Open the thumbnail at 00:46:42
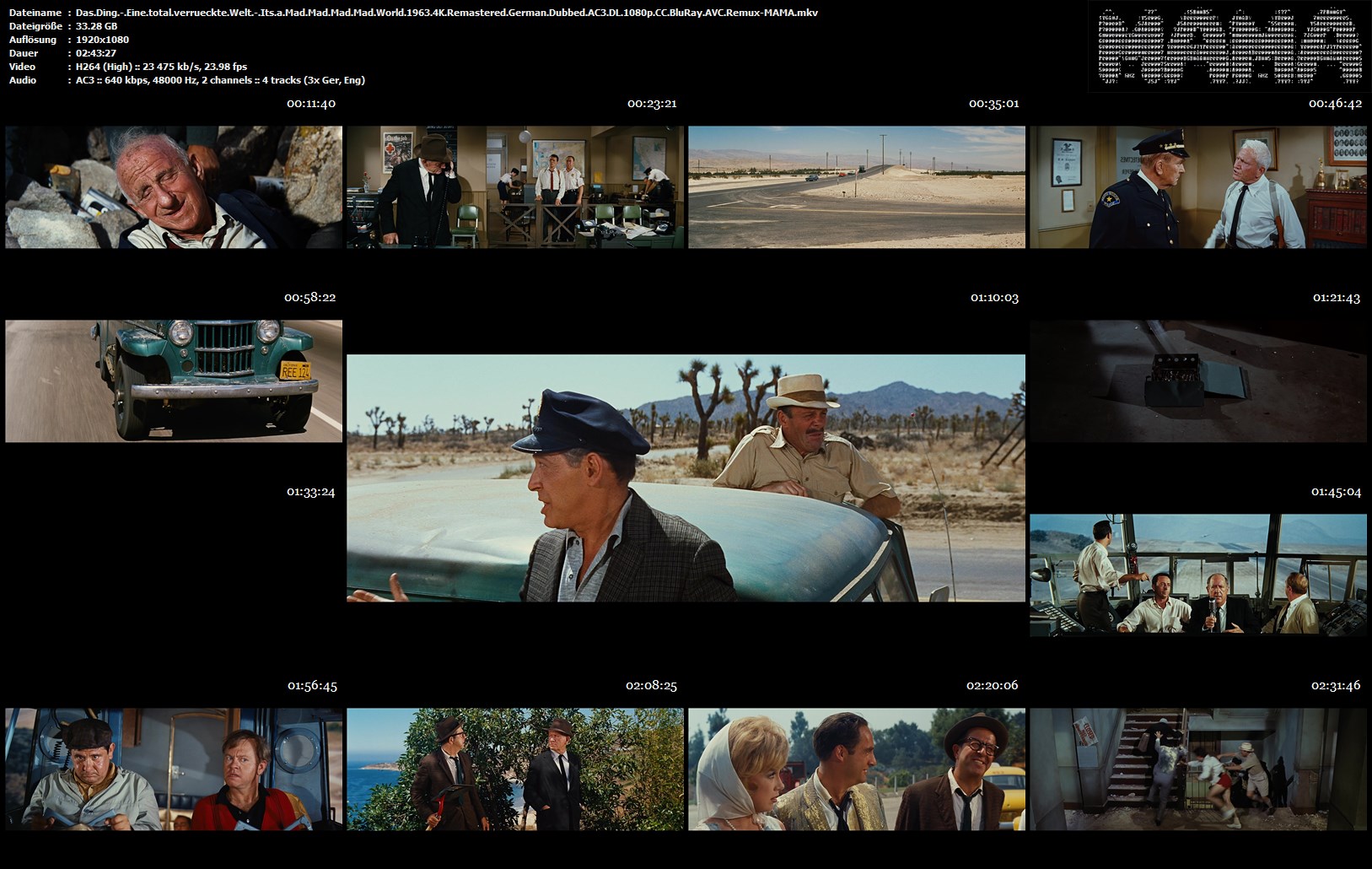This screenshot has width=1372, height=869. click(x=1198, y=187)
